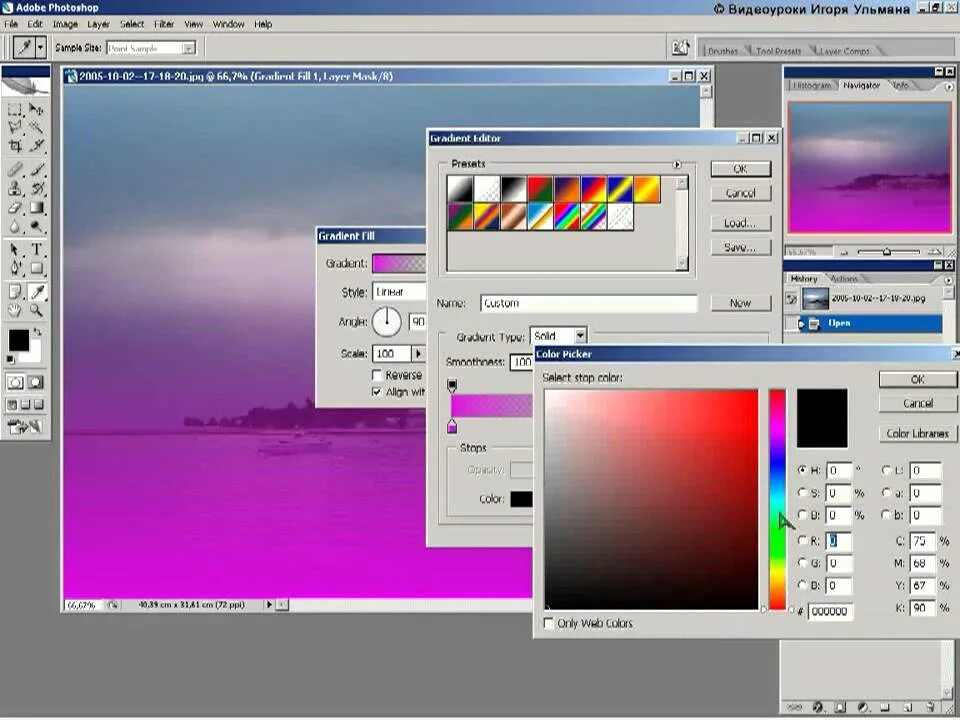
Task: Select the Blur tool
Action: tap(15, 227)
